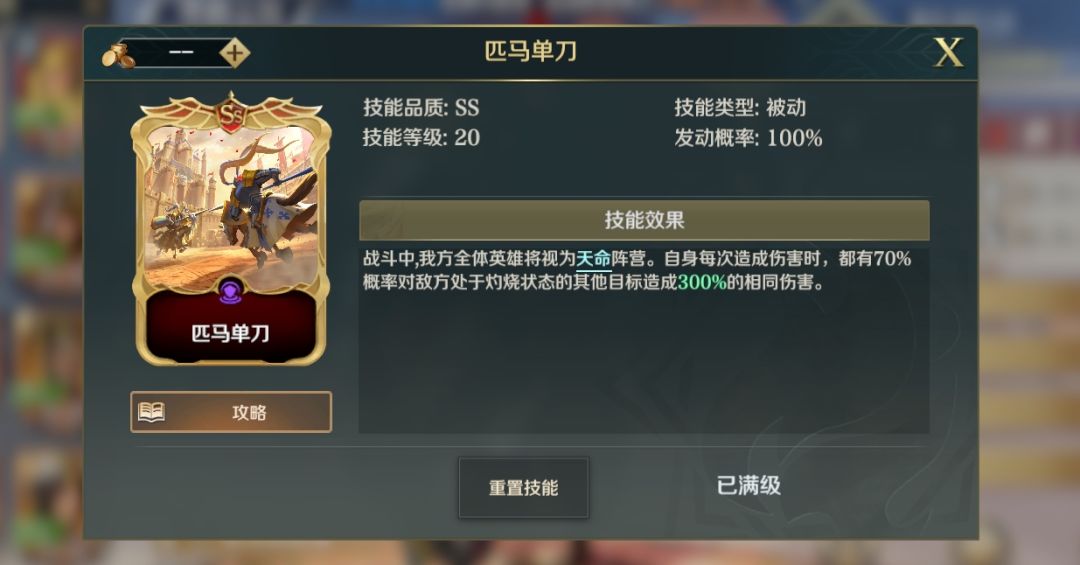Screen dimensions: 1080x565
Task: Click the SS badge atop the skill card
Action: 231,115
